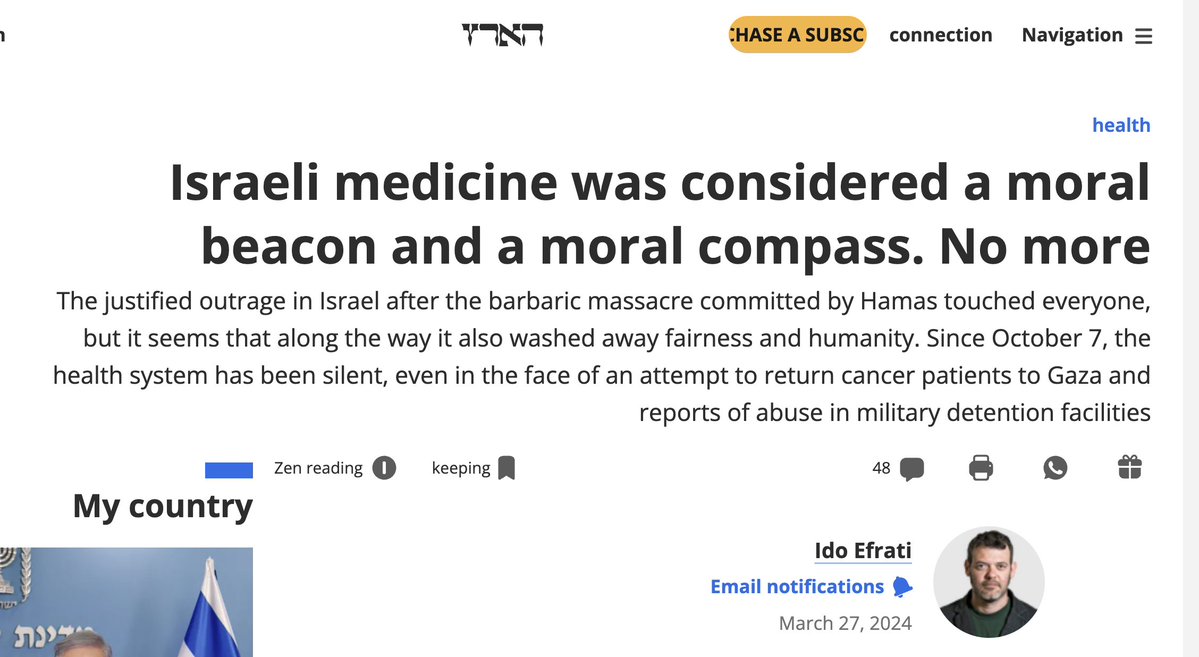
Task: Open the connection login link
Action: pos(940,35)
